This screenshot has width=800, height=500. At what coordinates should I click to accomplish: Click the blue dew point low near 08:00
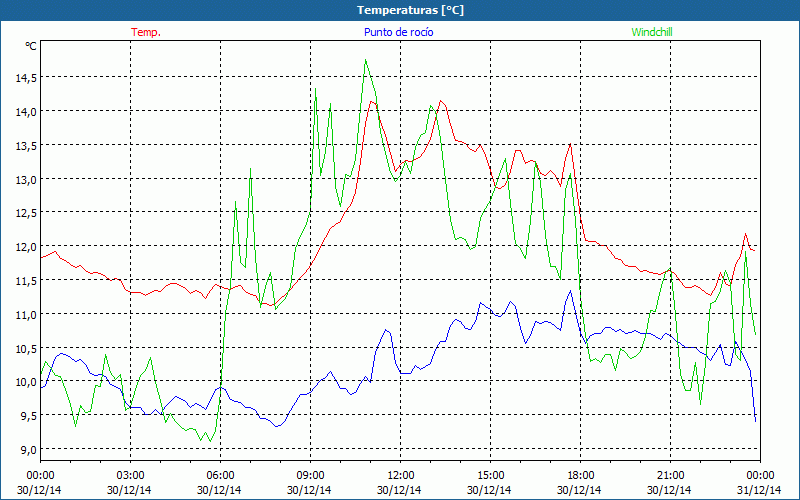tap(277, 426)
